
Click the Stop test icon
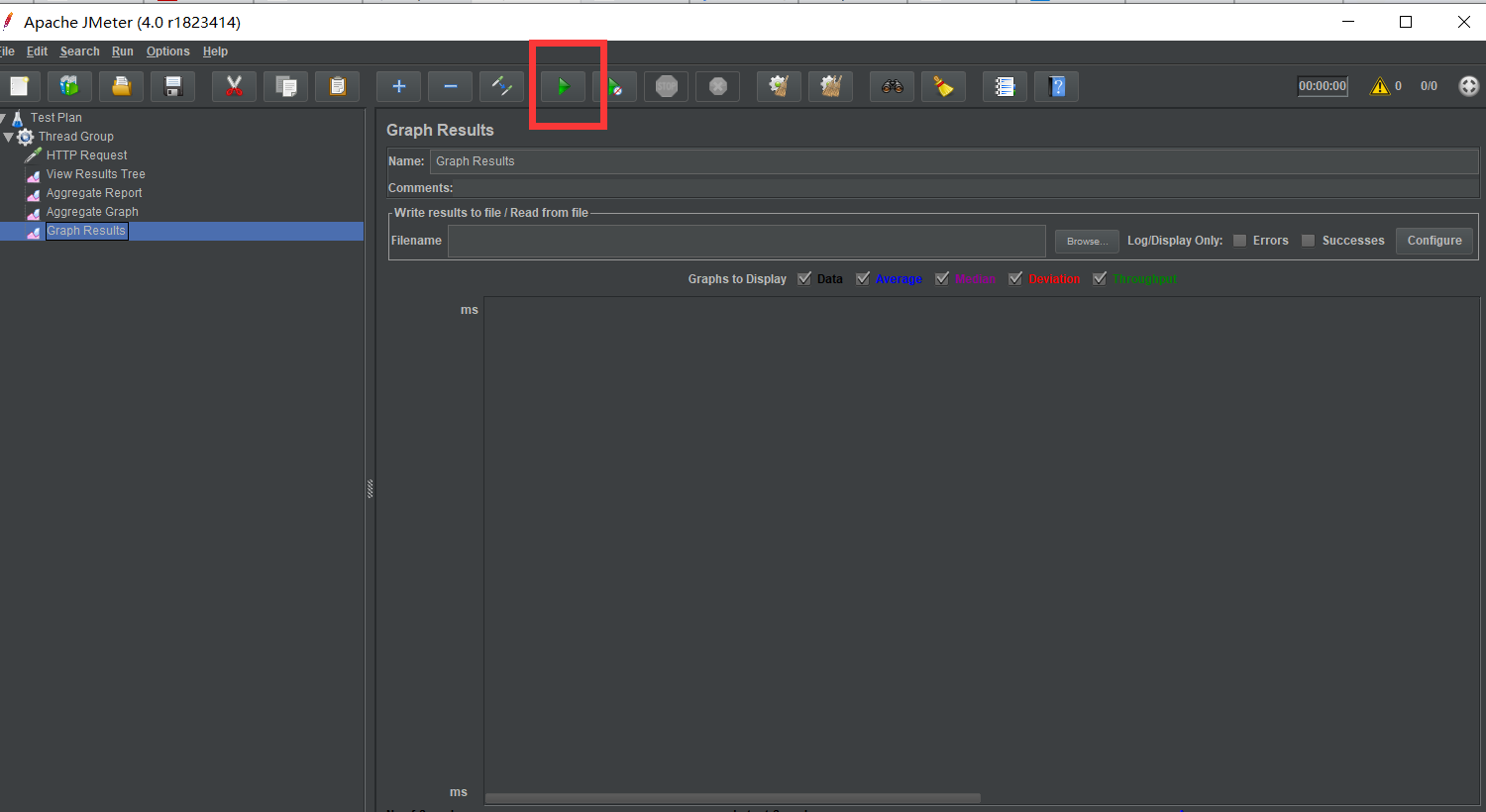point(666,86)
